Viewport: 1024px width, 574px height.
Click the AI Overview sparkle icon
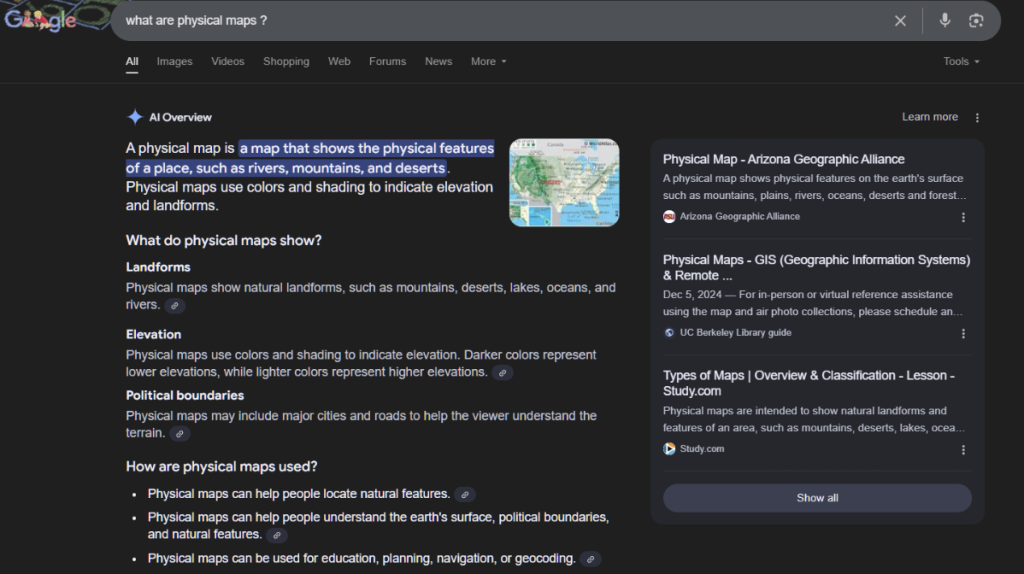coord(135,118)
